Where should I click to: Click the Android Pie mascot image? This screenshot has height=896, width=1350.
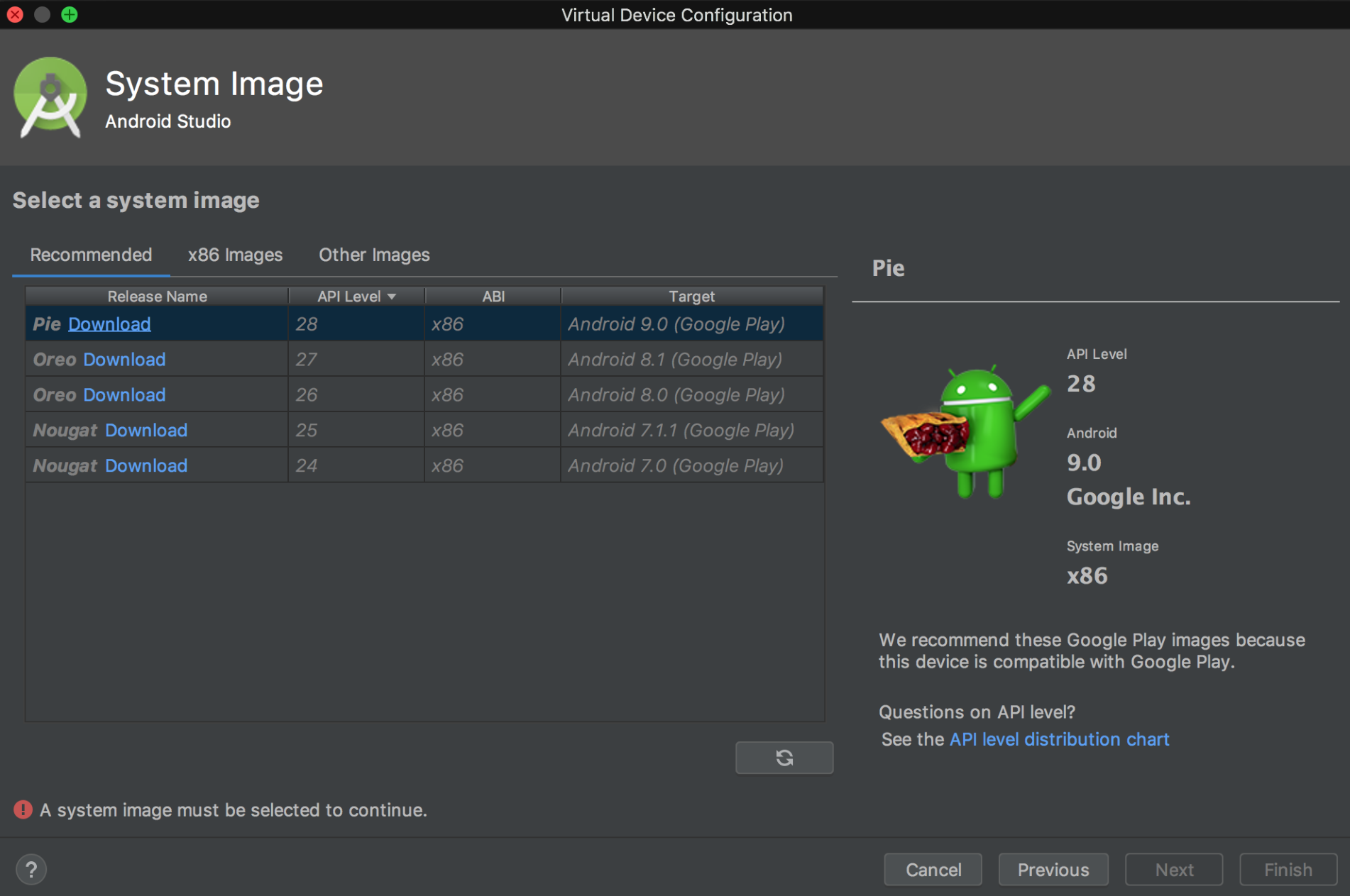pyautogui.click(x=965, y=432)
